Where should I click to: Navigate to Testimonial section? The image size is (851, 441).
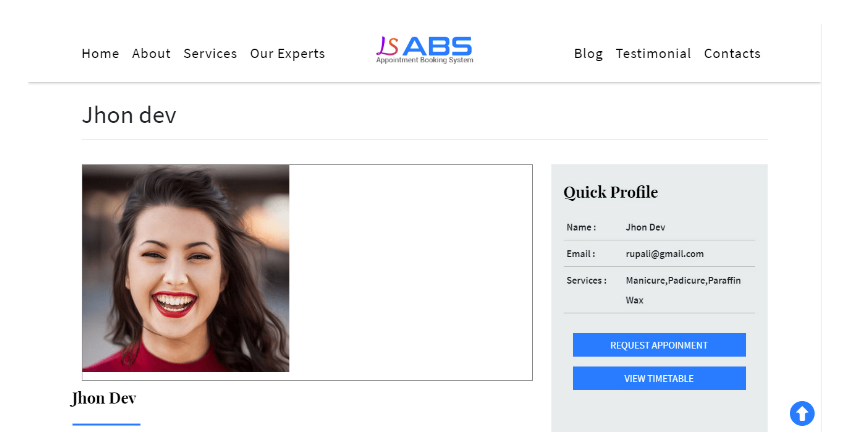click(653, 54)
